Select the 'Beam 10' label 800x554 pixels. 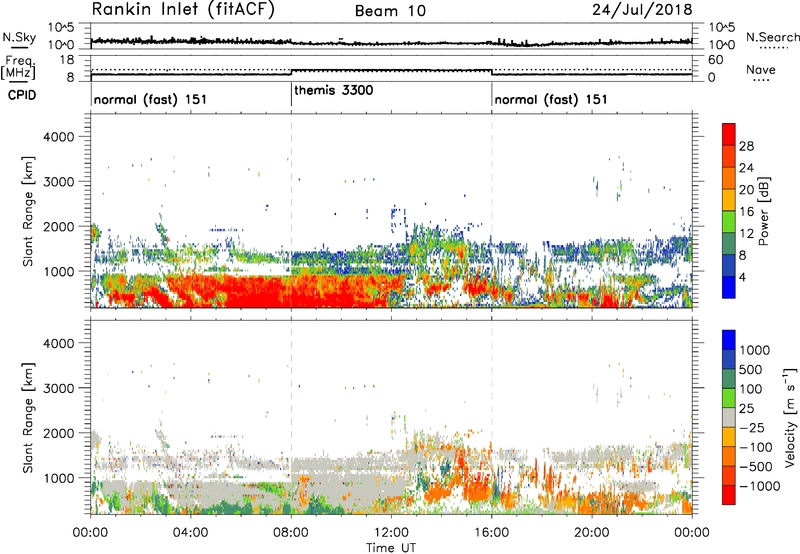390,11
